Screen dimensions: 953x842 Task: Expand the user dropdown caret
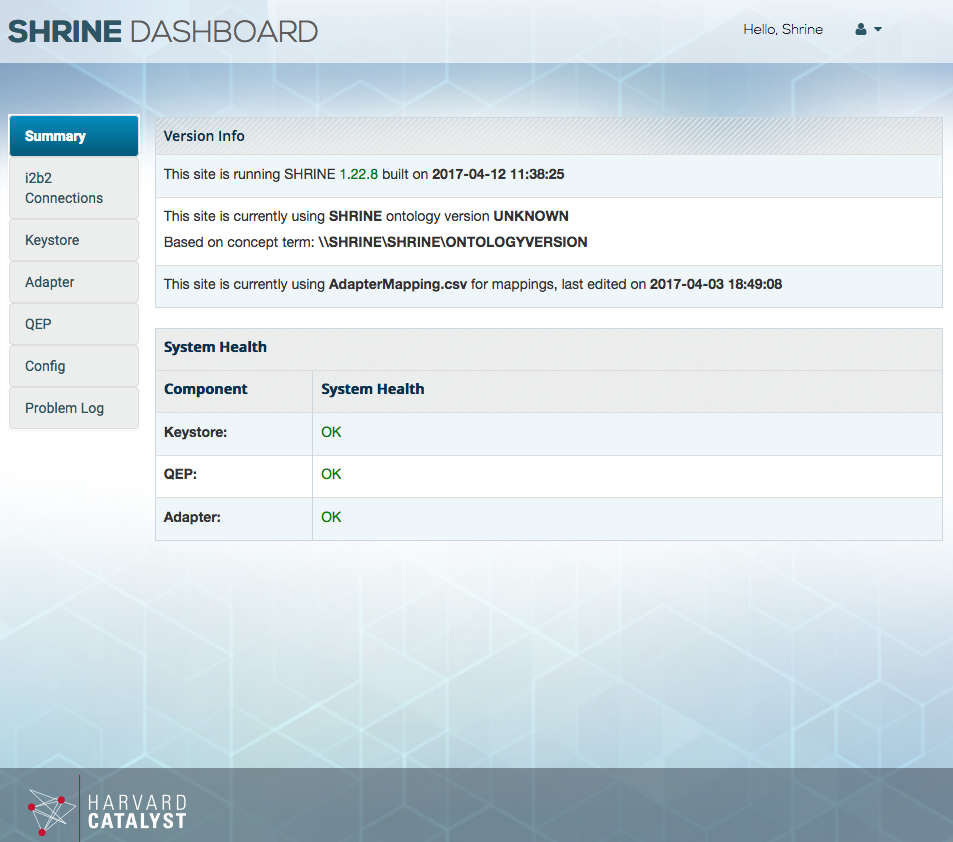point(878,29)
